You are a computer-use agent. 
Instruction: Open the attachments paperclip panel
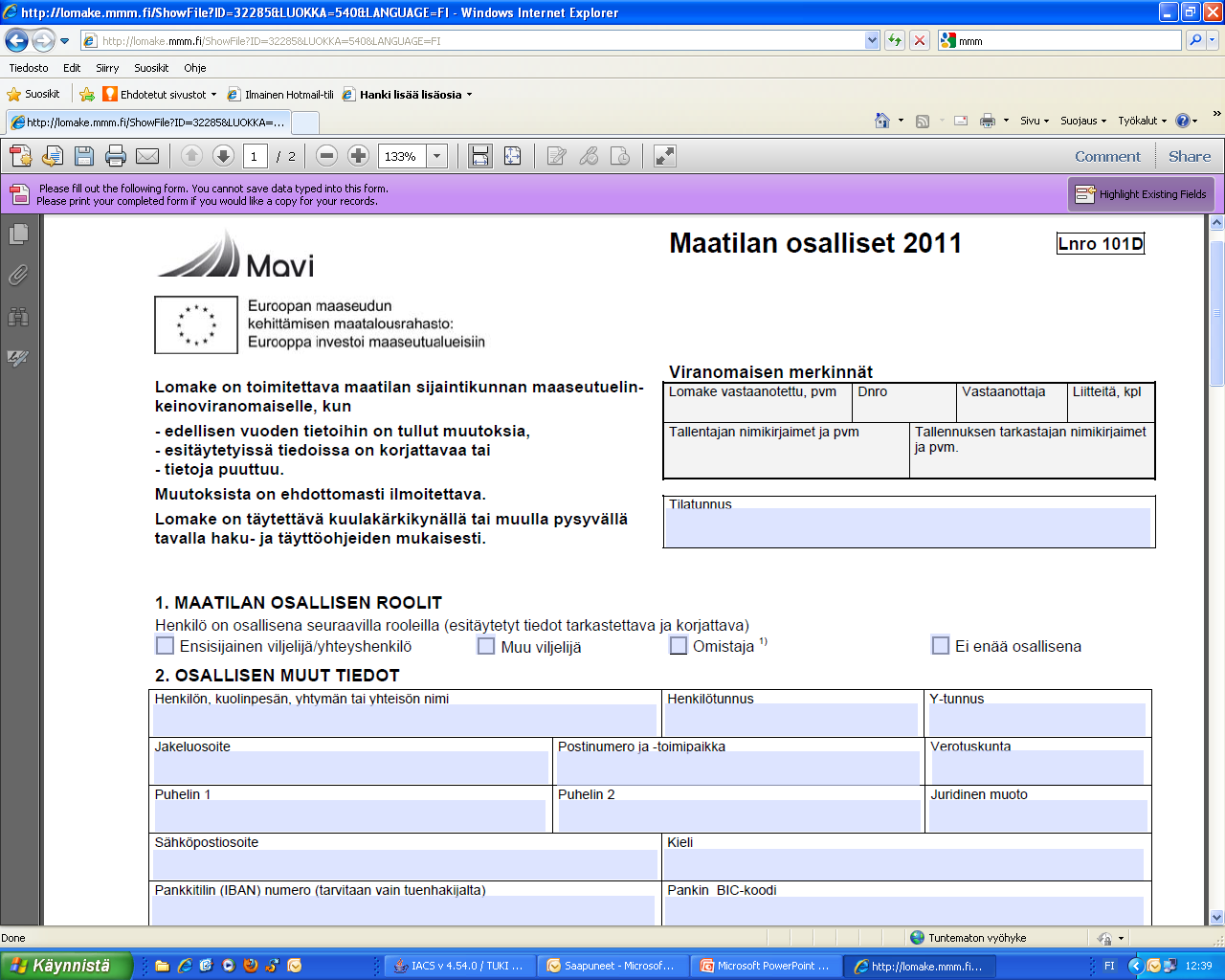pos(18,276)
